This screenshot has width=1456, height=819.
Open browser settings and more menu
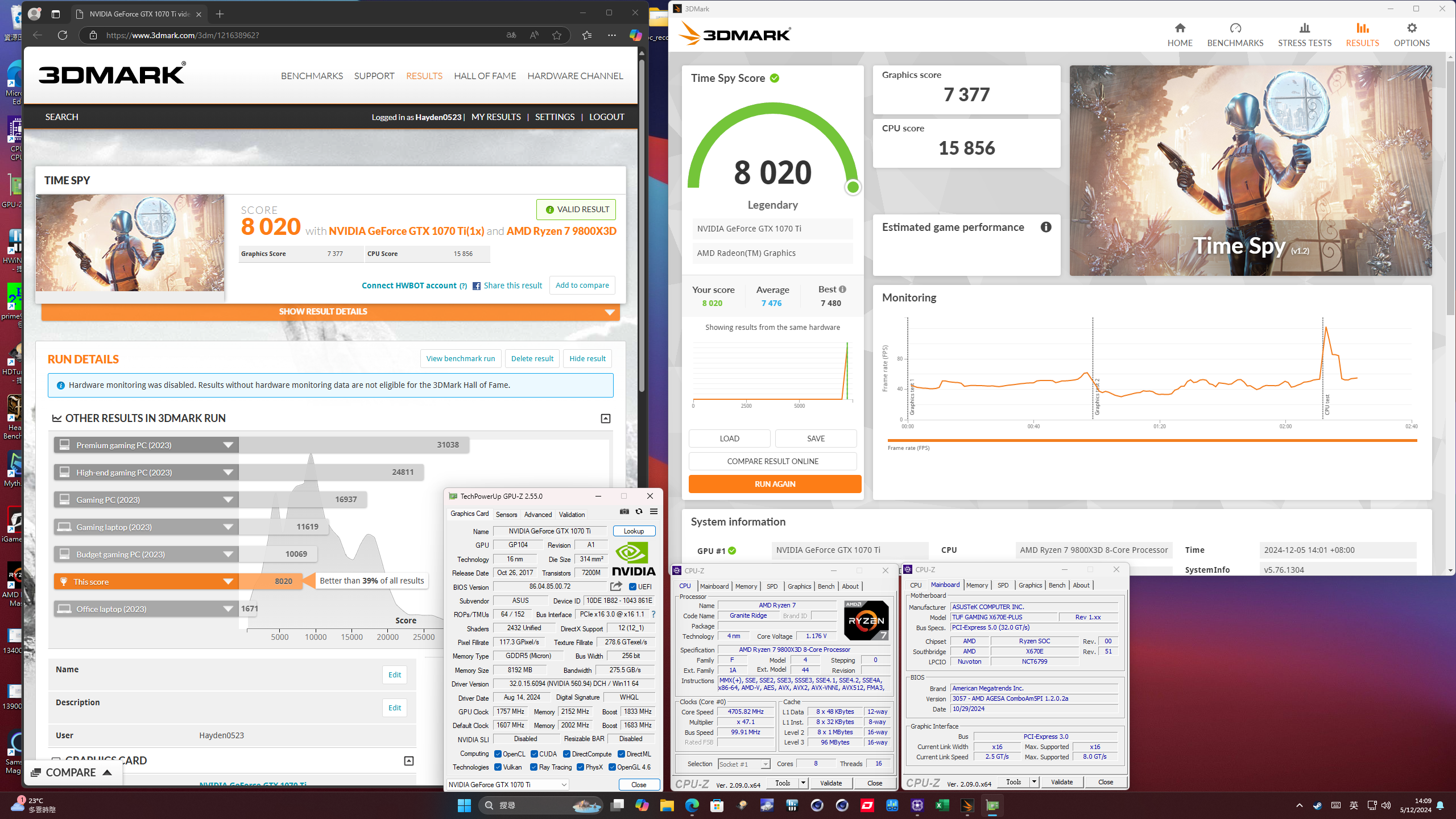click(x=612, y=35)
